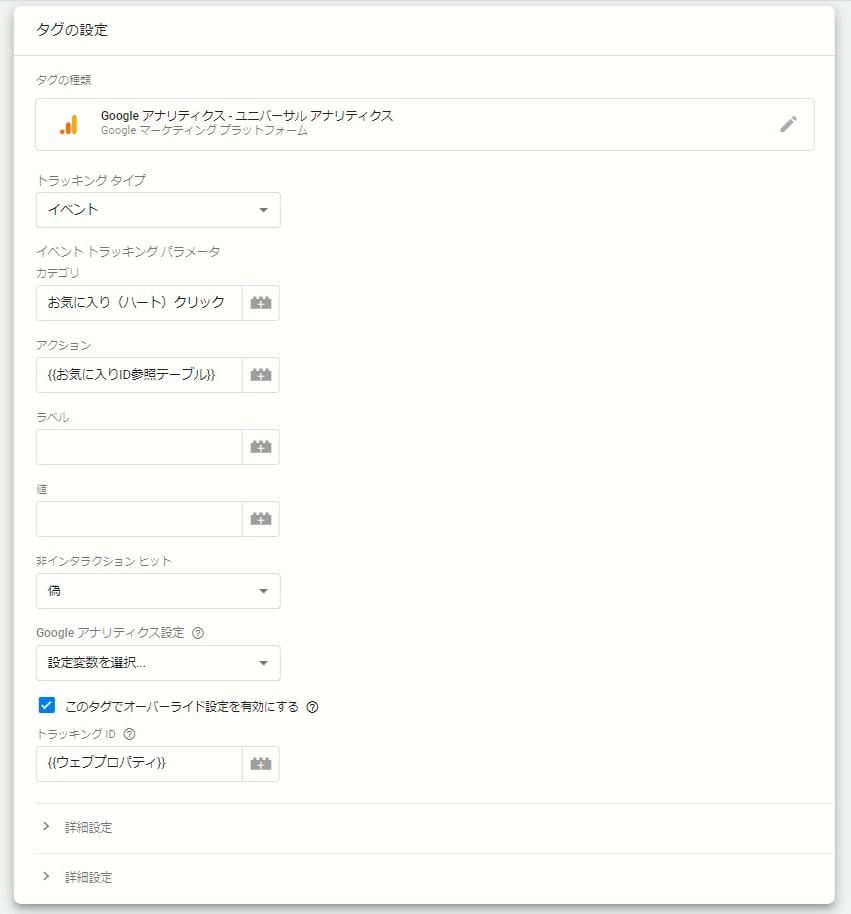
Task: Open the トラッキング タイプ dropdown showing イベント
Action: tap(158, 210)
